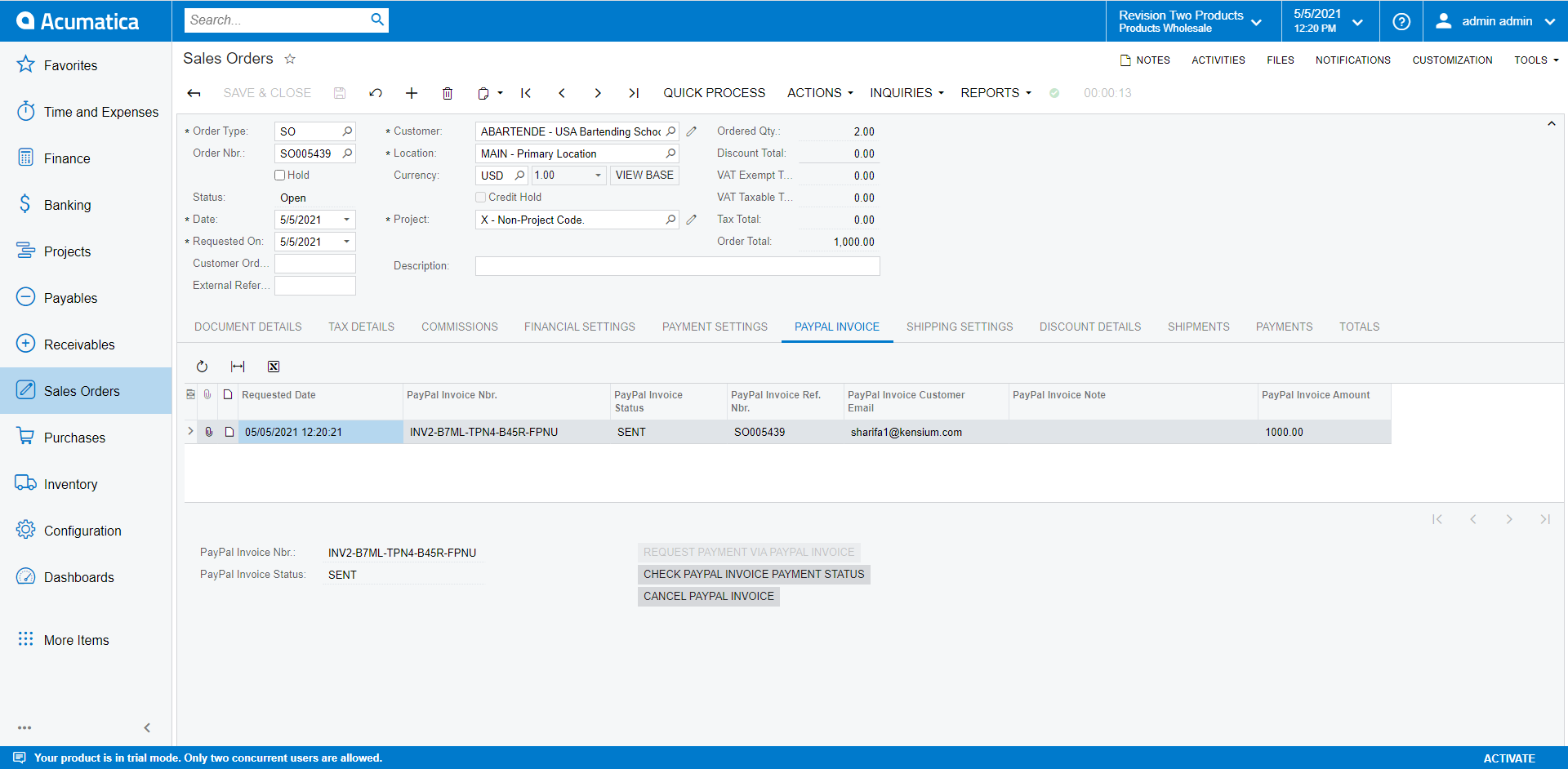The height and width of the screenshot is (769, 1568).
Task: Open the Receivables workspace
Action: point(86,344)
